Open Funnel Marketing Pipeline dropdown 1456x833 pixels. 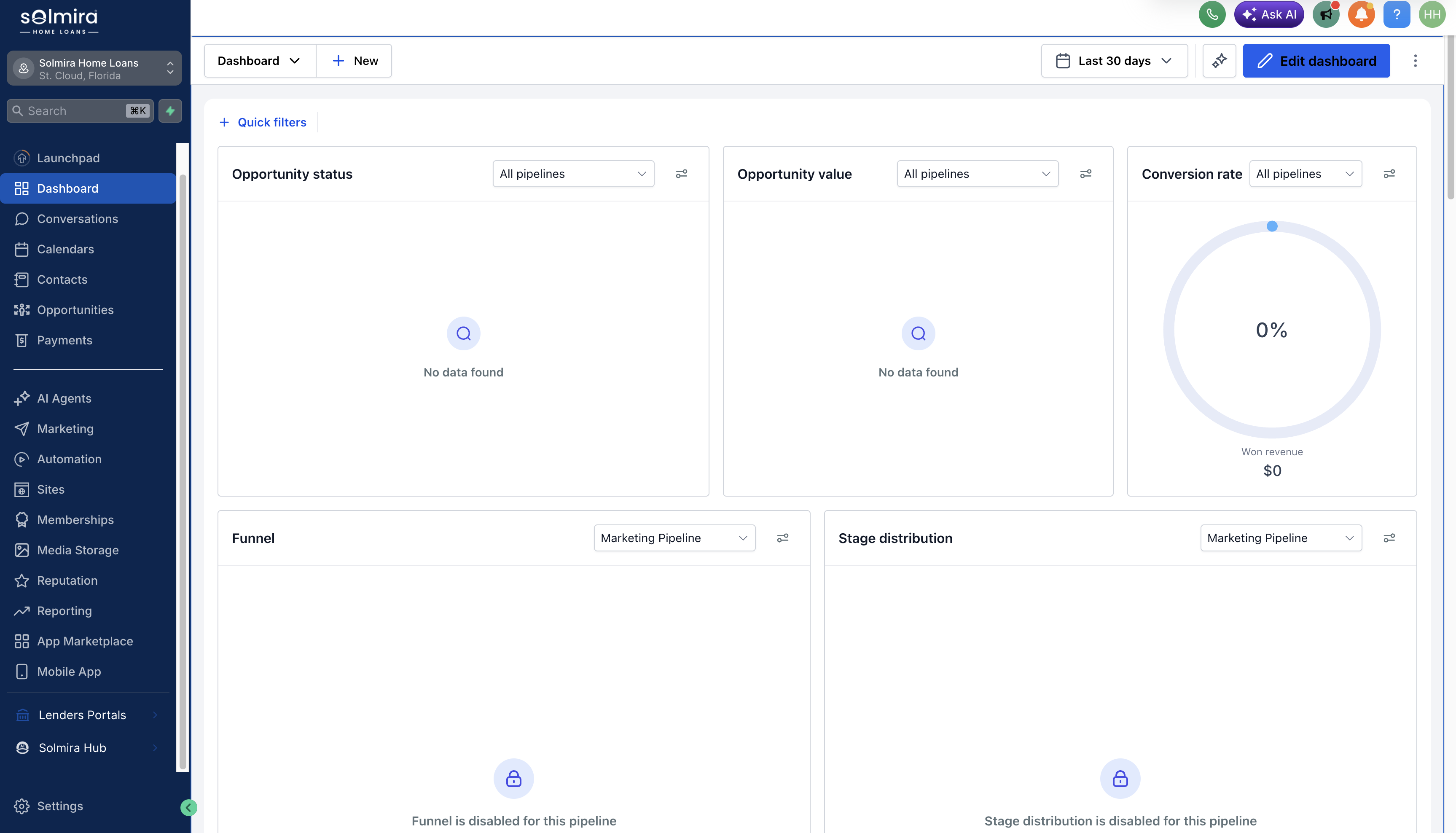coord(674,538)
